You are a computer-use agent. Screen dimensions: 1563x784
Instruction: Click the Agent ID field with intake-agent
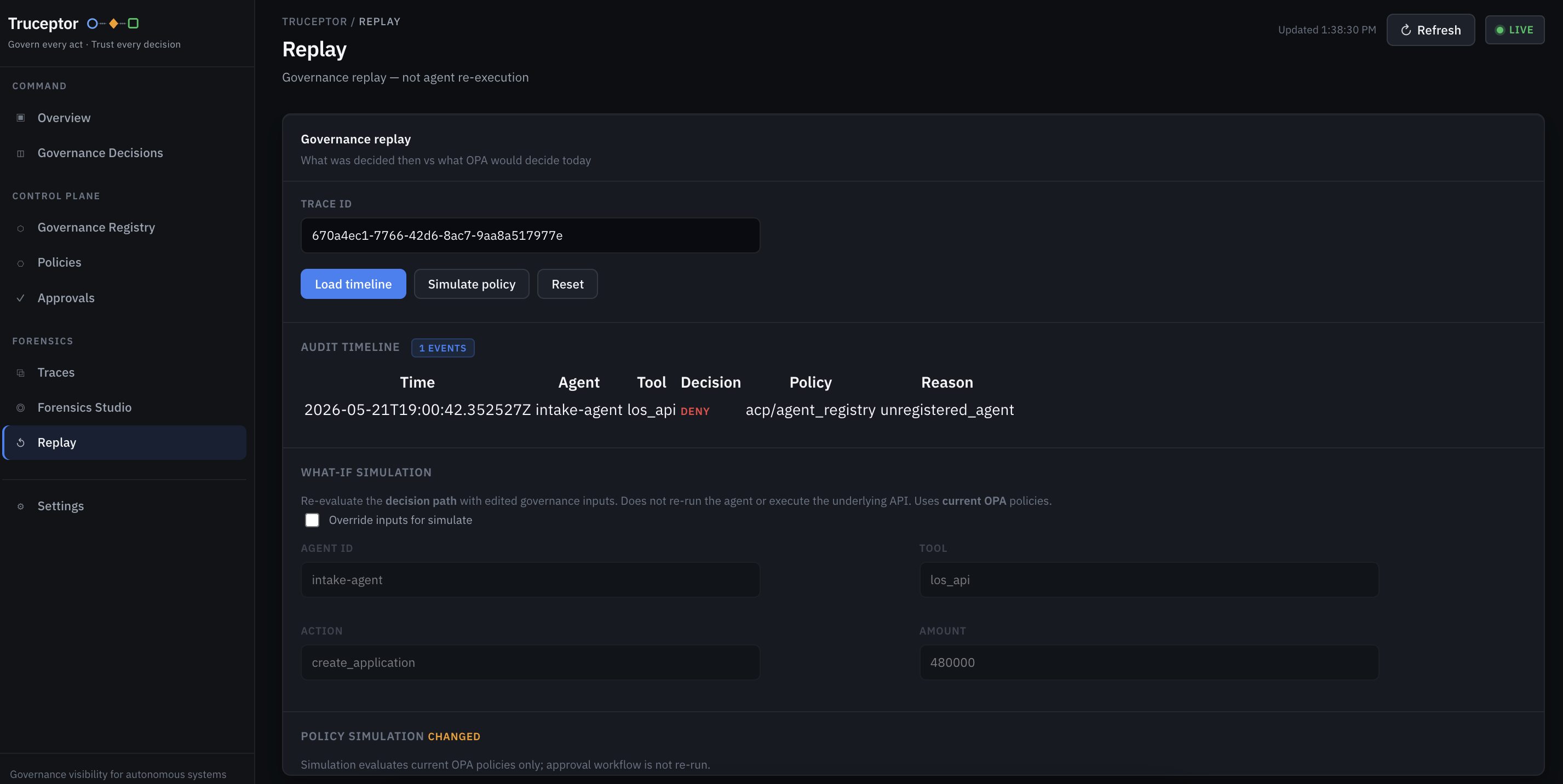click(530, 580)
